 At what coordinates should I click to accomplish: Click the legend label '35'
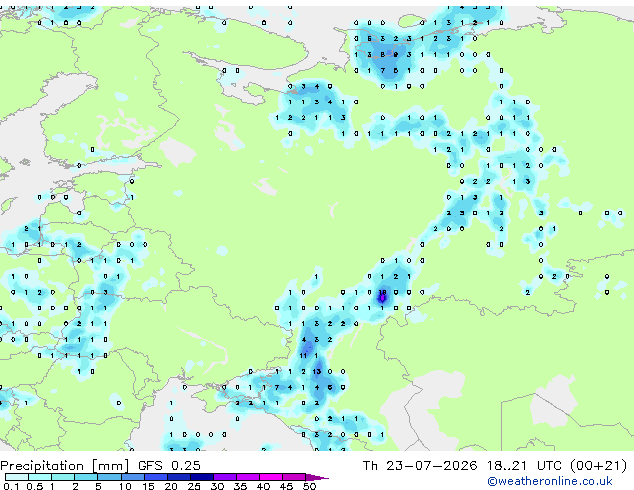click(240, 486)
